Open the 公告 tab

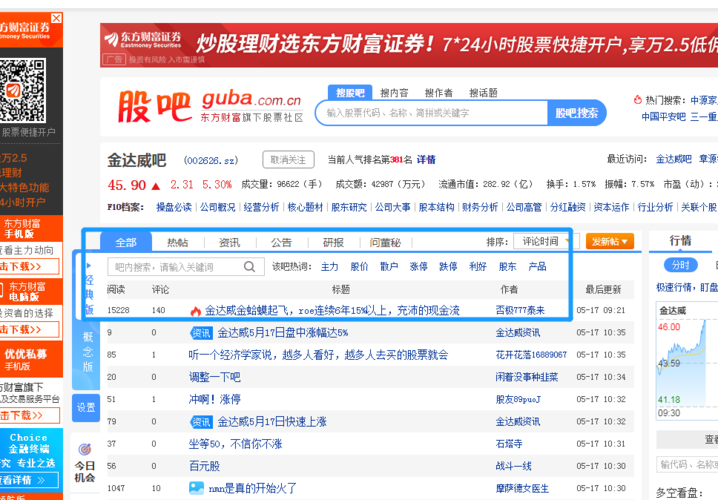click(281, 242)
